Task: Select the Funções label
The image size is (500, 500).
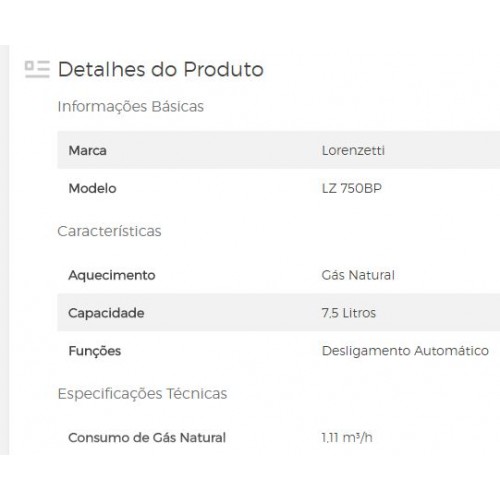Action: pos(95,351)
